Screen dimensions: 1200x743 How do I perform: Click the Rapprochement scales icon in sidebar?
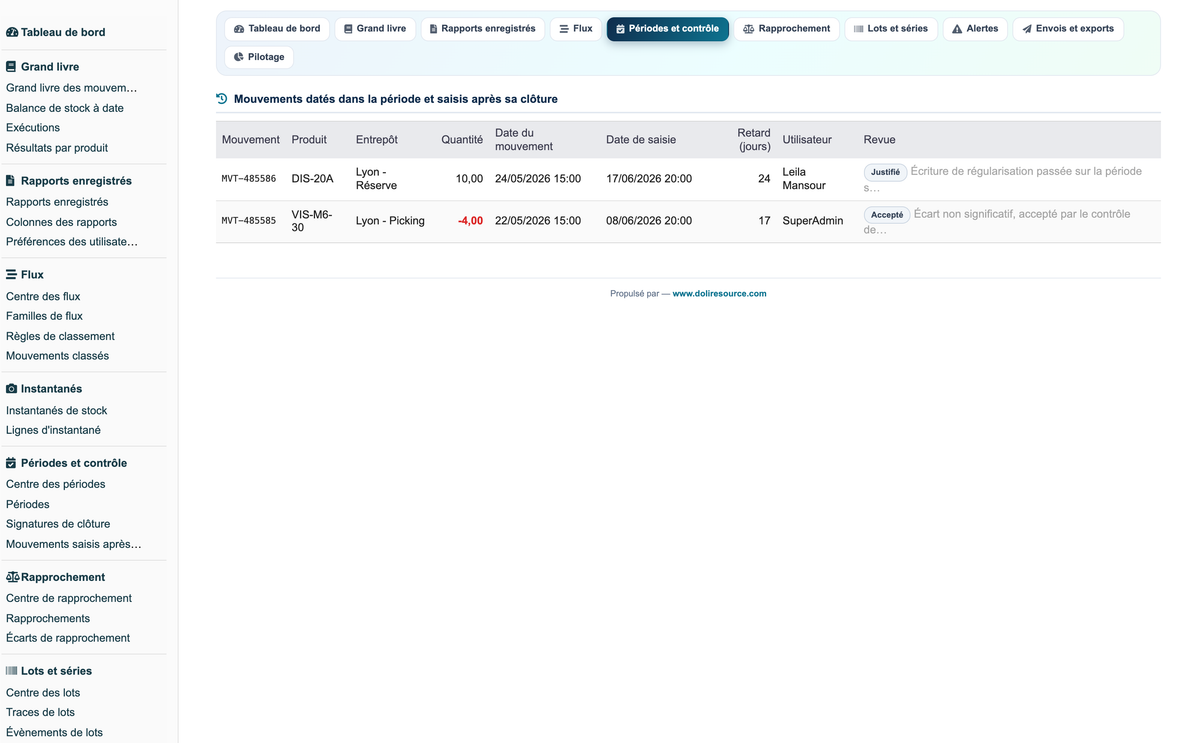[x=12, y=577]
